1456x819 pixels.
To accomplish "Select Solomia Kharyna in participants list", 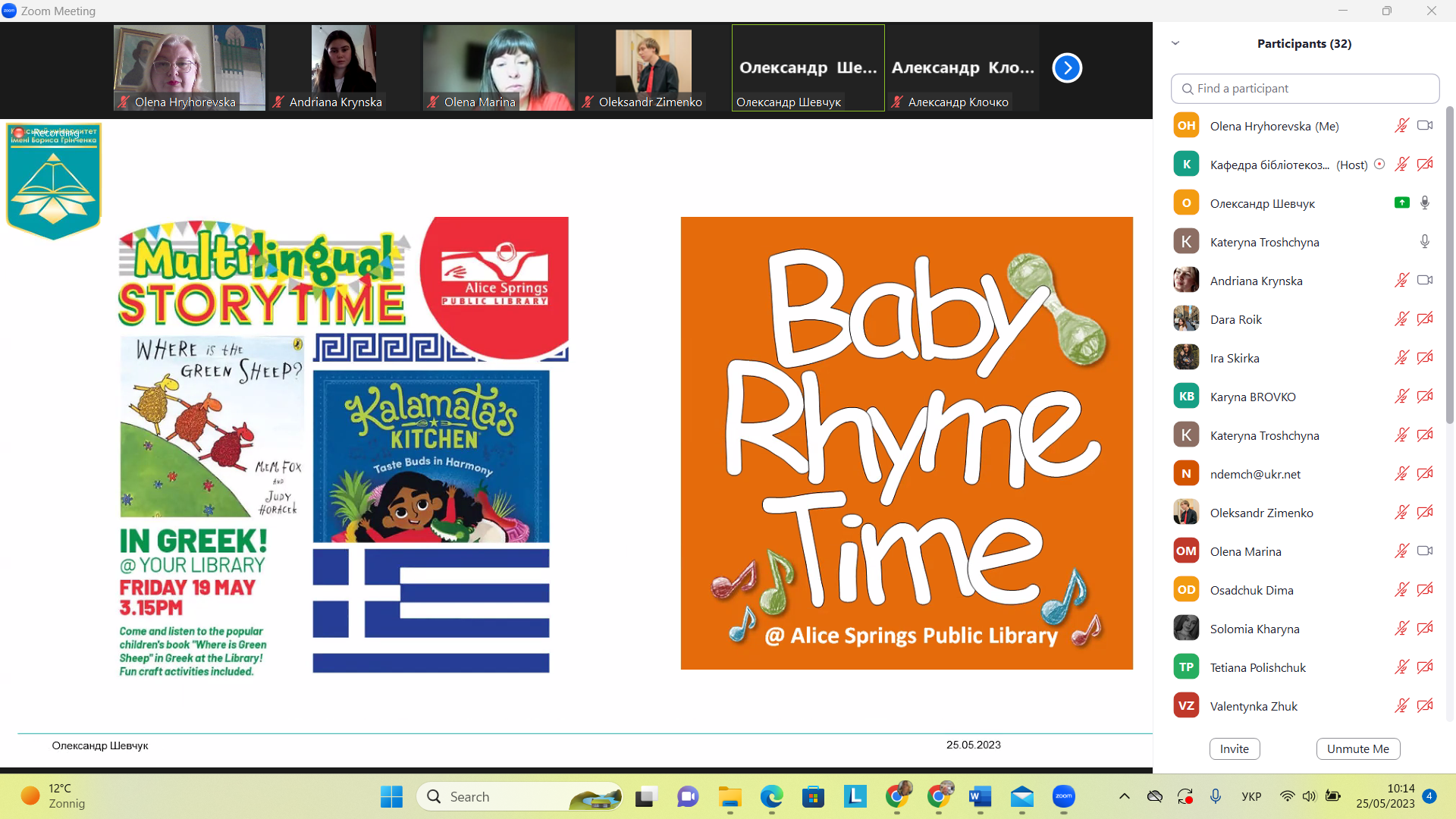I will click(1254, 629).
